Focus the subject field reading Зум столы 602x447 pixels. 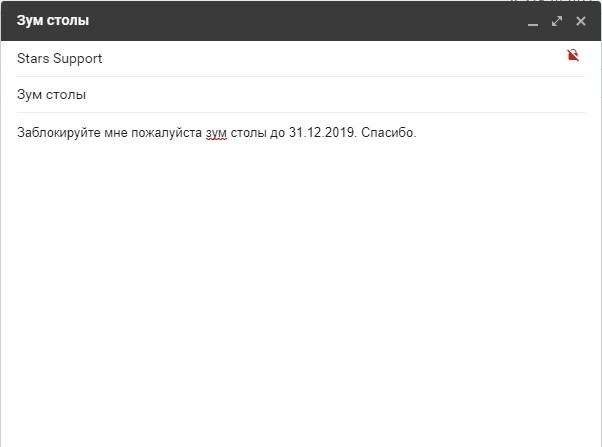click(x=301, y=94)
